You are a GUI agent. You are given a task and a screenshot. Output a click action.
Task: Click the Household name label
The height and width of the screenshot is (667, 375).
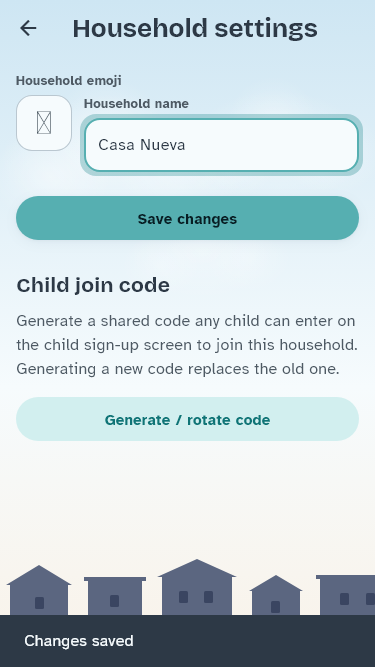click(136, 104)
